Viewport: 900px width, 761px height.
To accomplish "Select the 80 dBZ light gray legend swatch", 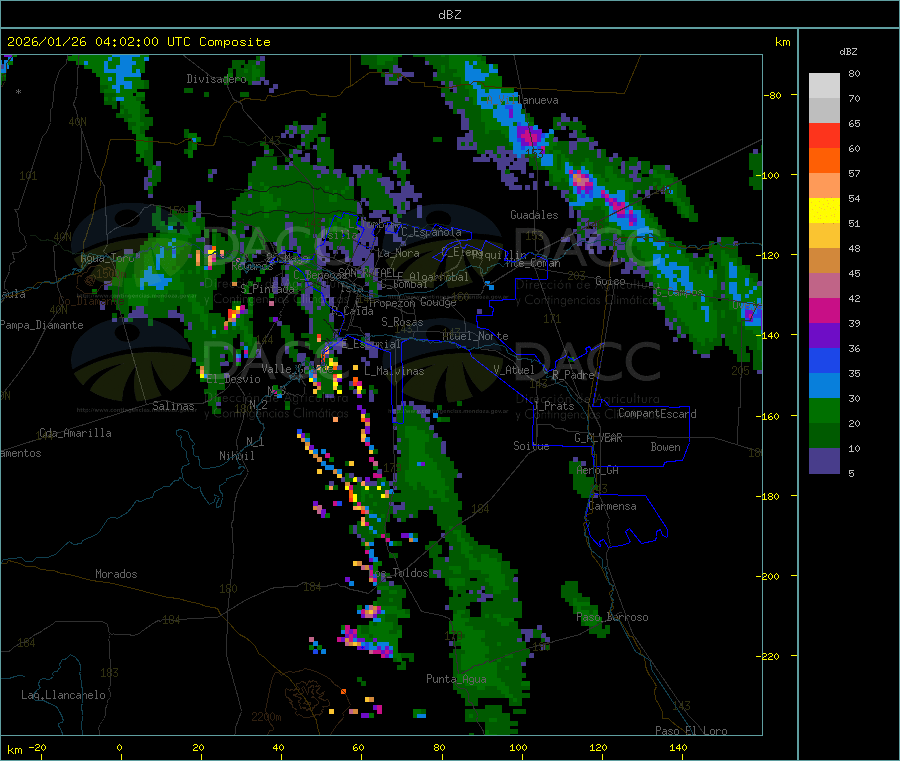I will (x=824, y=86).
